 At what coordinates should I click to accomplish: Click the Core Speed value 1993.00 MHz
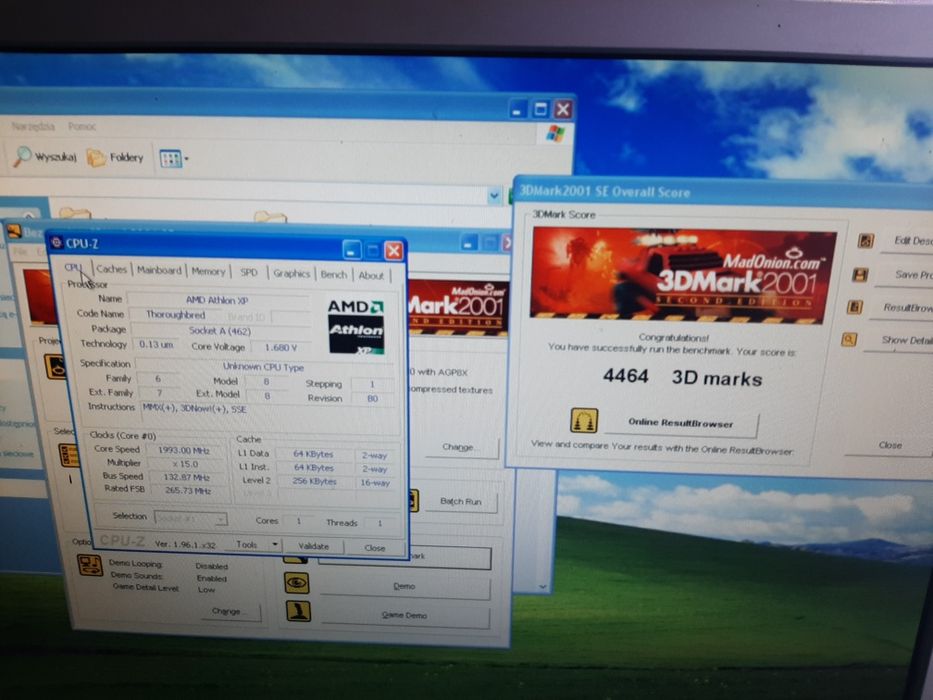point(184,451)
